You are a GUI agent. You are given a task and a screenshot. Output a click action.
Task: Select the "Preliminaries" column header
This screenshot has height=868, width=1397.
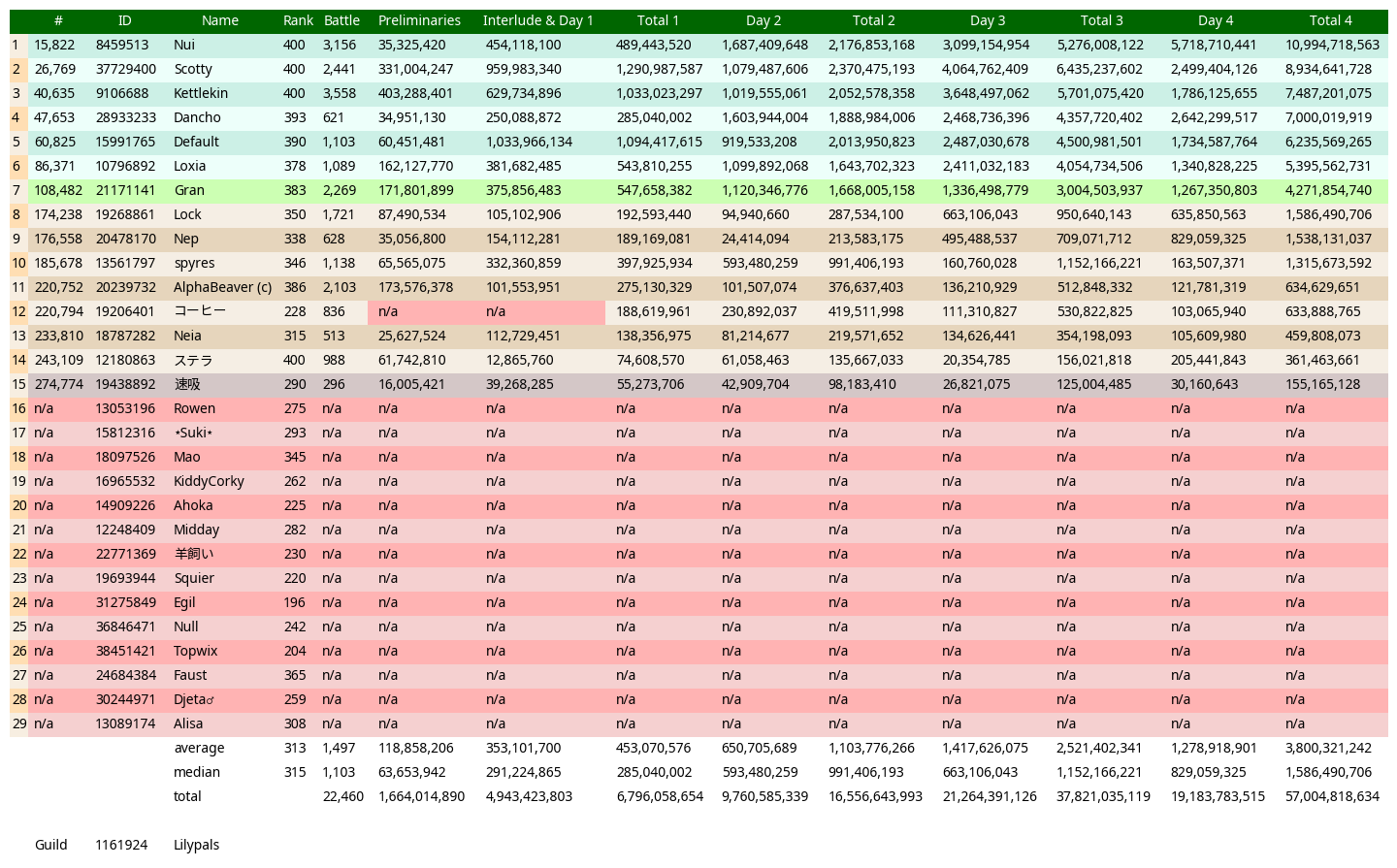pyautogui.click(x=419, y=20)
